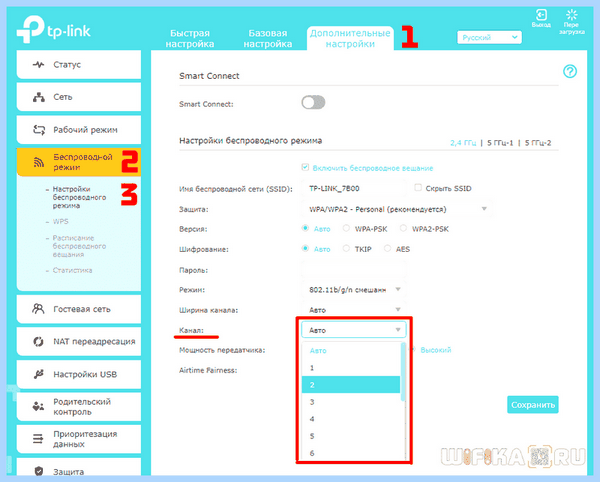Choose channel 1 in the list
600x482 pixels.
pyautogui.click(x=351, y=368)
